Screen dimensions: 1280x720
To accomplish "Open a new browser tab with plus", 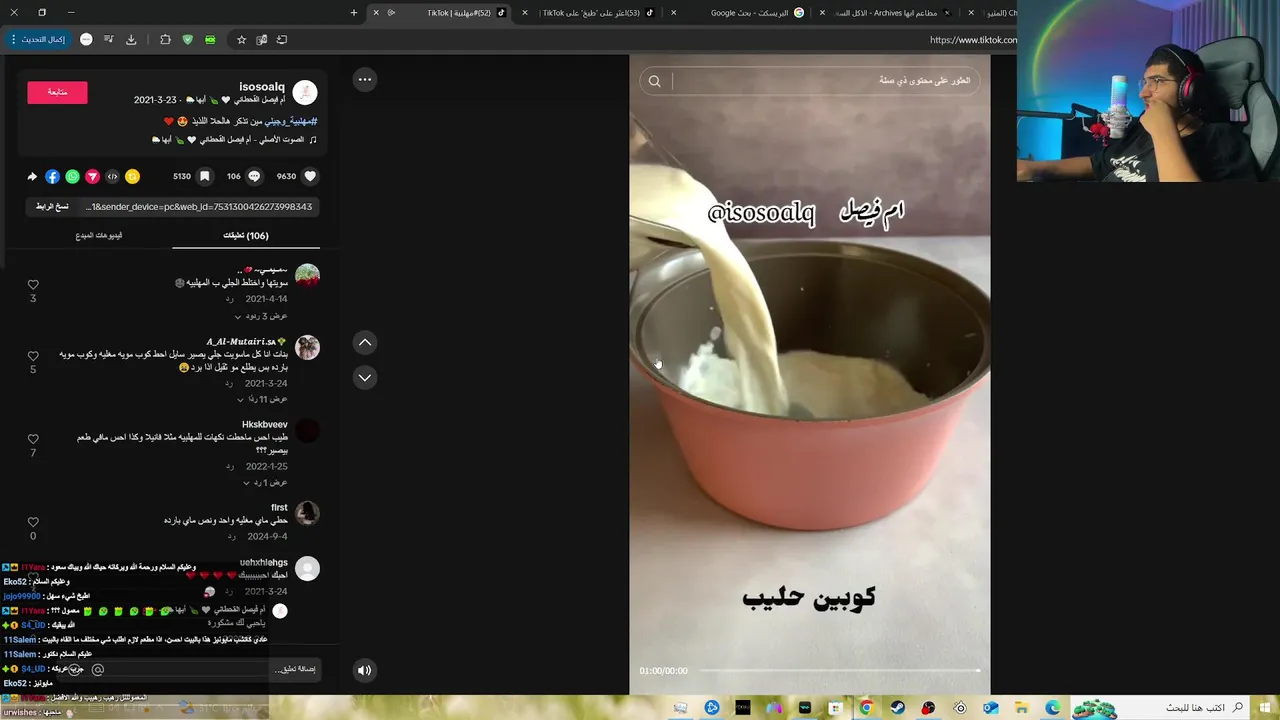I will [354, 13].
